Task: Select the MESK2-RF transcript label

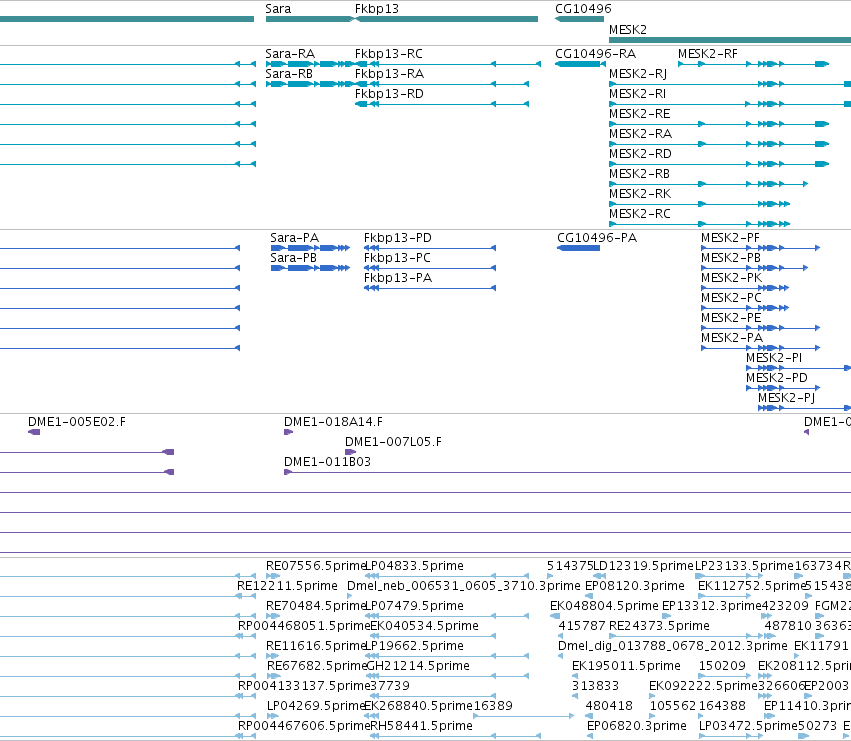Action: click(x=708, y=54)
